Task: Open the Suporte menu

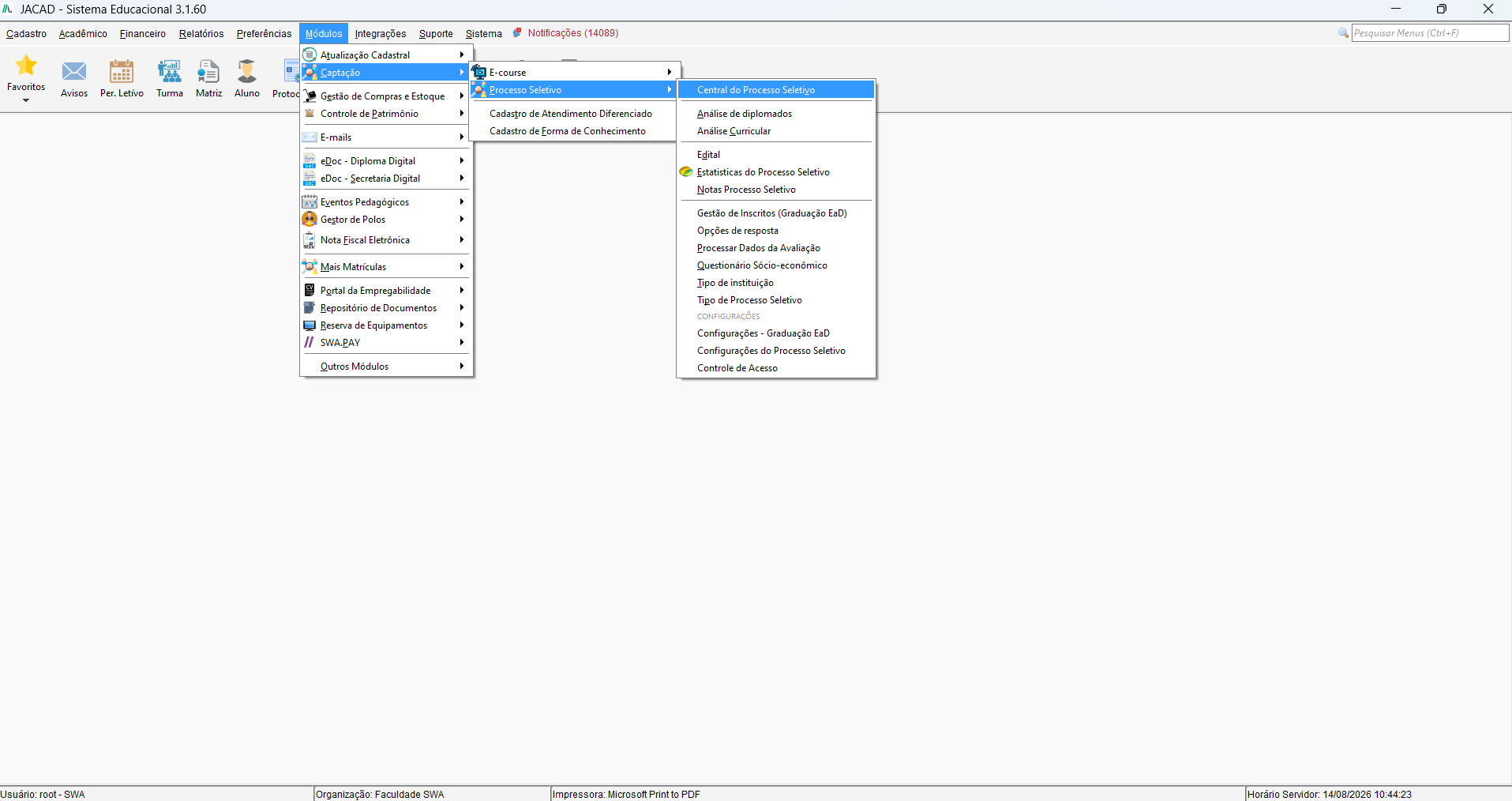Action: pyautogui.click(x=436, y=34)
